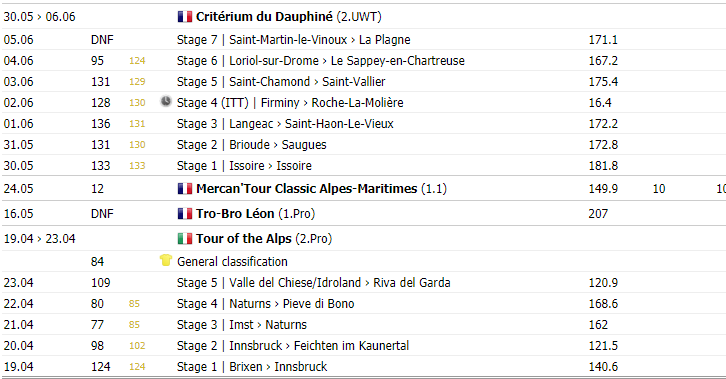Open Stage 2 Innsbruck to Feichten im Kaunertal
Image resolution: width=726 pixels, height=379 pixels.
293,346
